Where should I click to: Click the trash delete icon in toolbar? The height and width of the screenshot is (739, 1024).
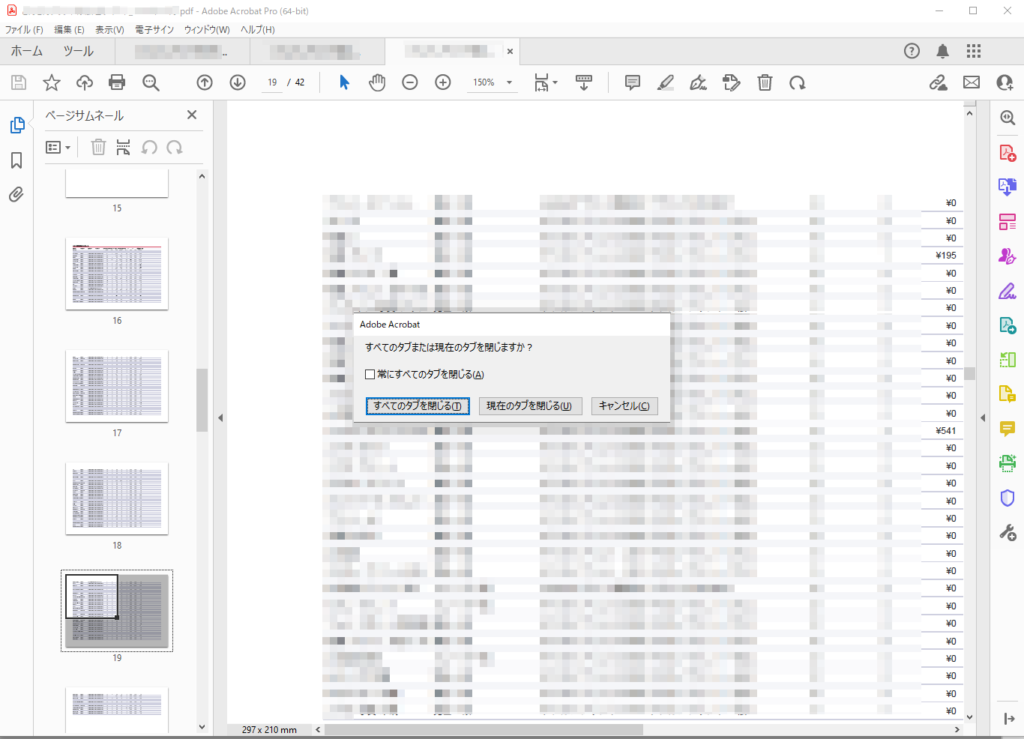point(765,83)
